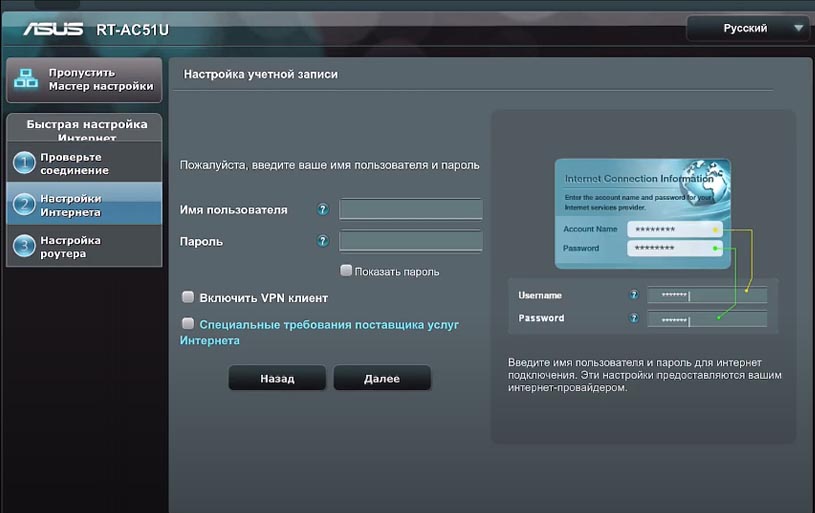Click help icon next to Имя пользователя
The image size is (815, 513).
322,210
